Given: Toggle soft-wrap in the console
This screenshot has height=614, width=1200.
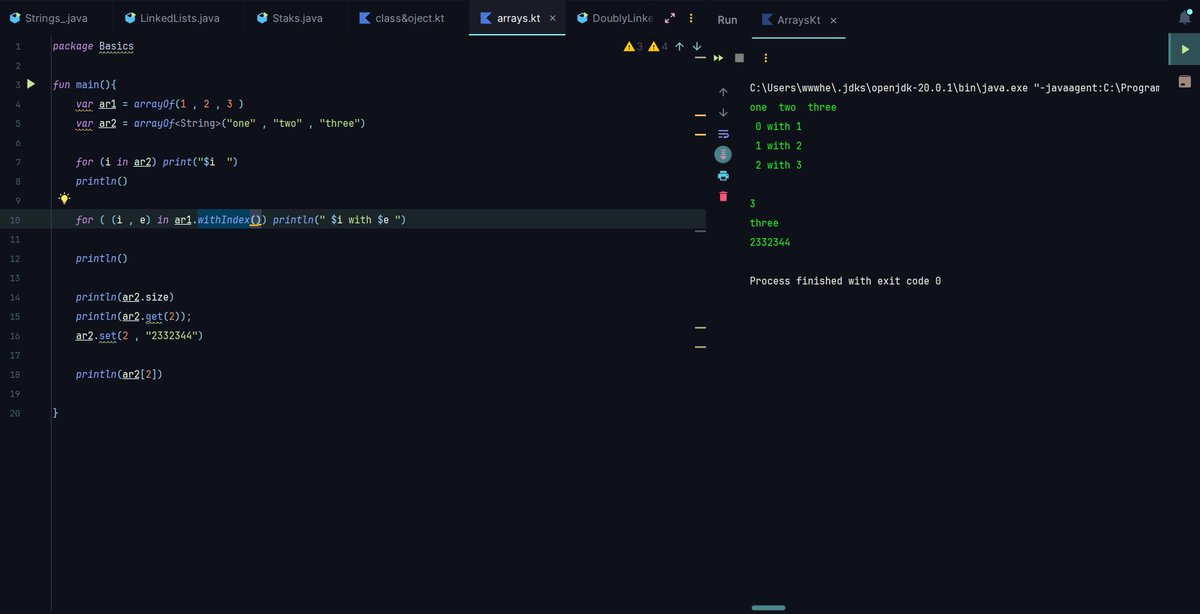Looking at the screenshot, I should (x=723, y=133).
